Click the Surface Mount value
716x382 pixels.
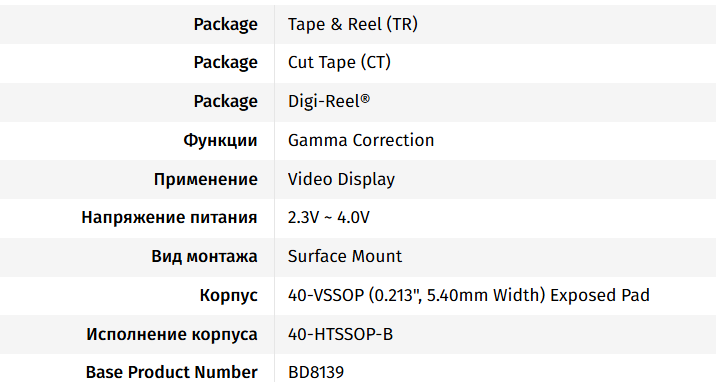click(345, 256)
